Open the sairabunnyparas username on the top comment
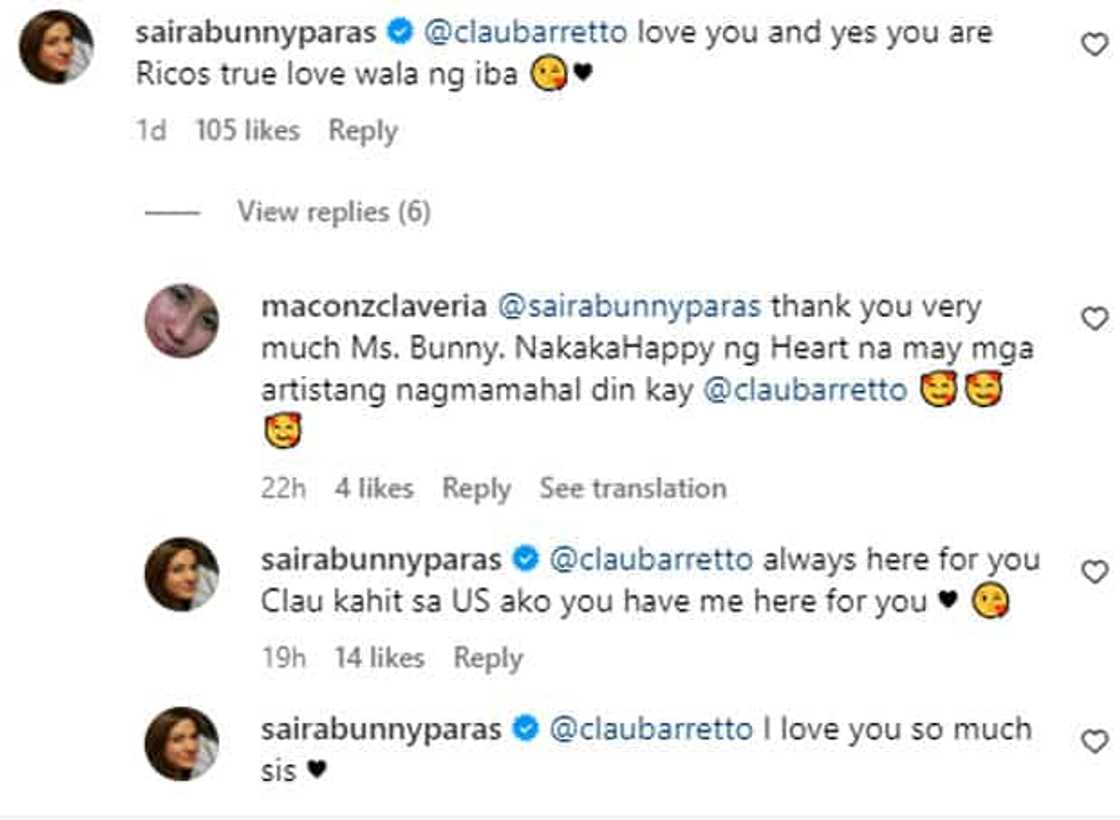Screen dimensions: 1120x820 (256, 32)
